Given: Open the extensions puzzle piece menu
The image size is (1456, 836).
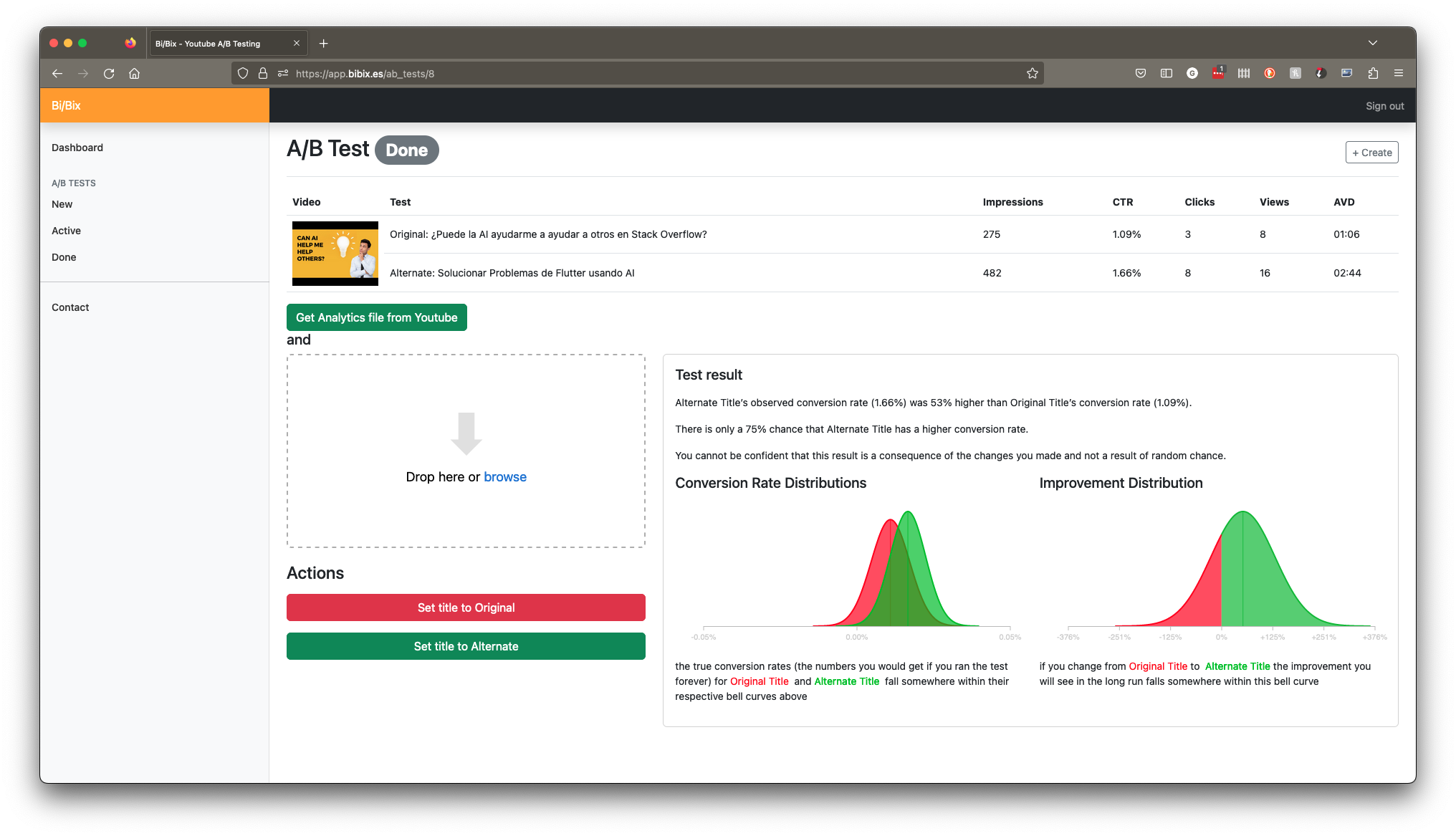Looking at the screenshot, I should (1373, 73).
